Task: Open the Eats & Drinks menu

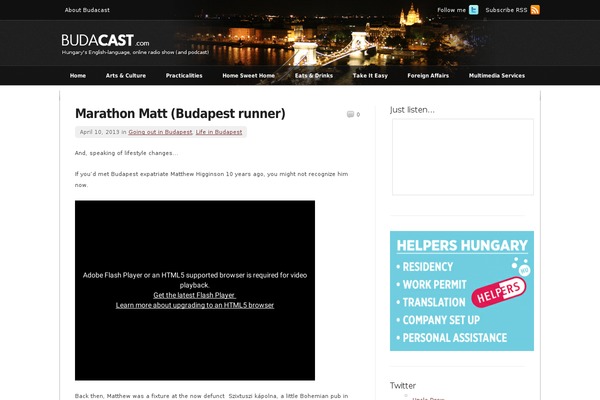Action: (x=314, y=75)
